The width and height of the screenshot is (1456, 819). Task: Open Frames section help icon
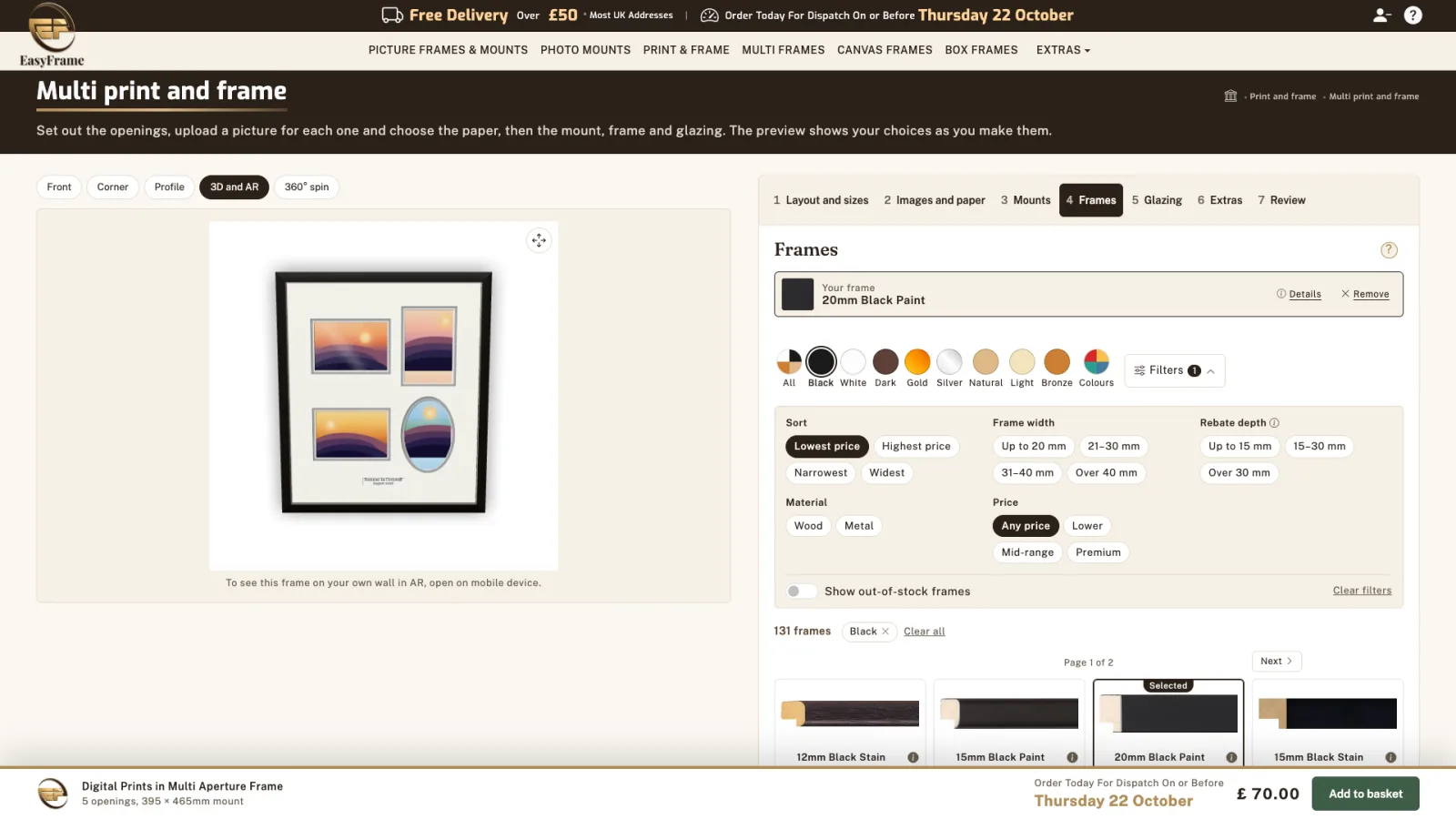[1389, 250]
